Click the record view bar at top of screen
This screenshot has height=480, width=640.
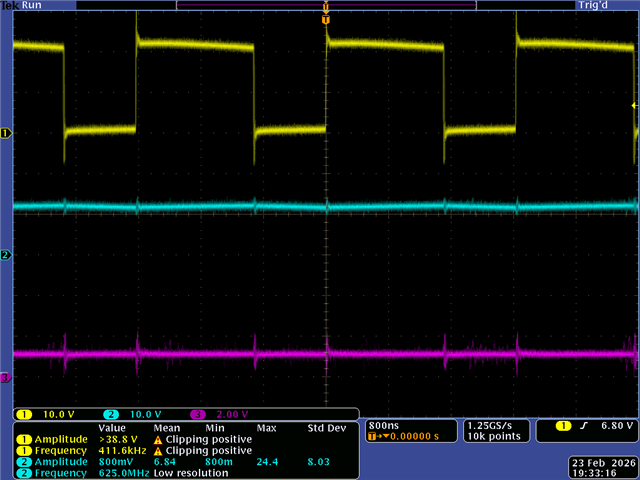(x=326, y=5)
